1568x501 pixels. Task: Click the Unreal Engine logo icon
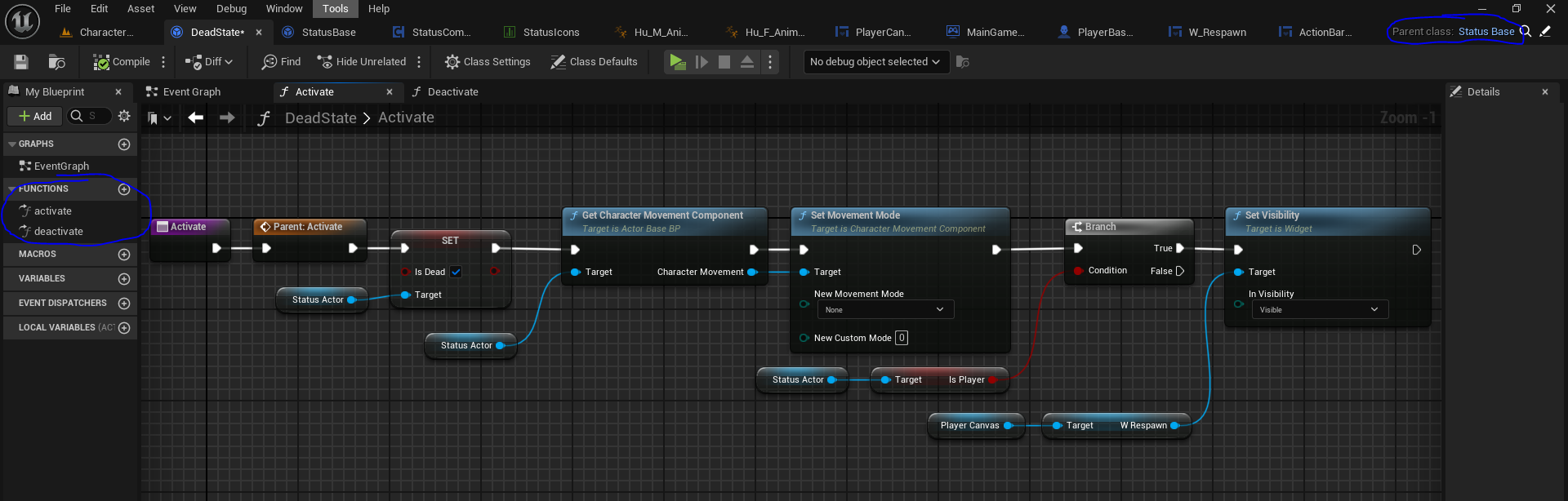[x=22, y=22]
